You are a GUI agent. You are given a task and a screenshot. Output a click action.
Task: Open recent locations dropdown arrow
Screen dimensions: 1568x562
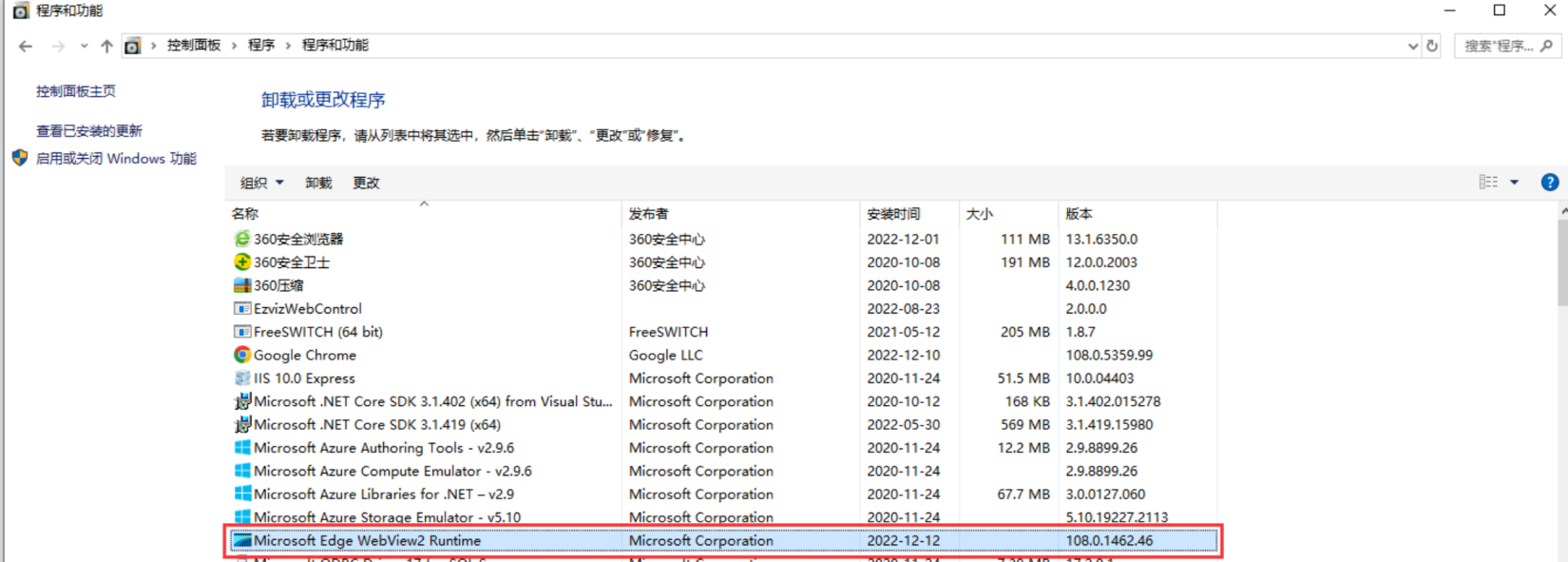84,46
